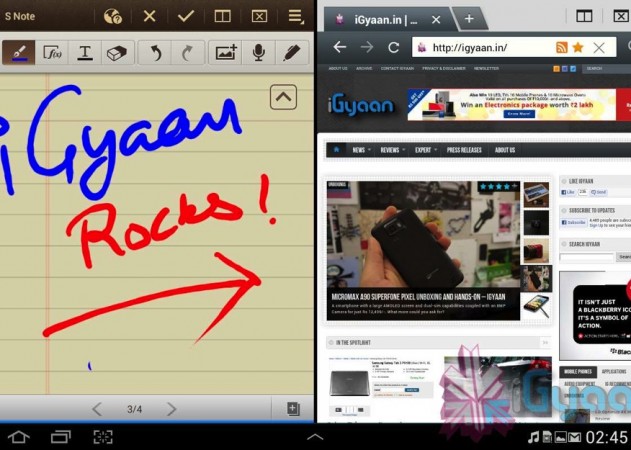Open the Press Releases menu item
This screenshot has width=631, height=450.
tap(466, 150)
